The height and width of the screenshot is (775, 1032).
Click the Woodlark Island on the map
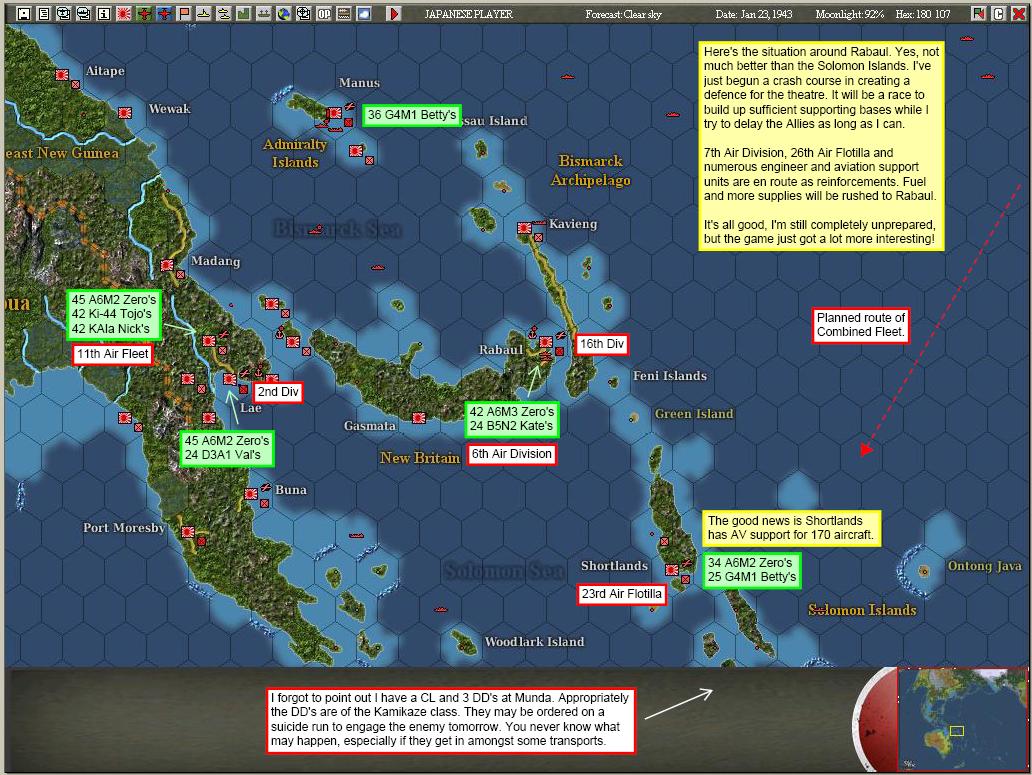(464, 641)
